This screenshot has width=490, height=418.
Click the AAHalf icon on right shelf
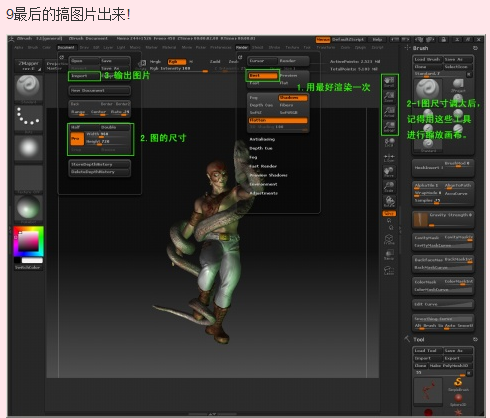(389, 127)
